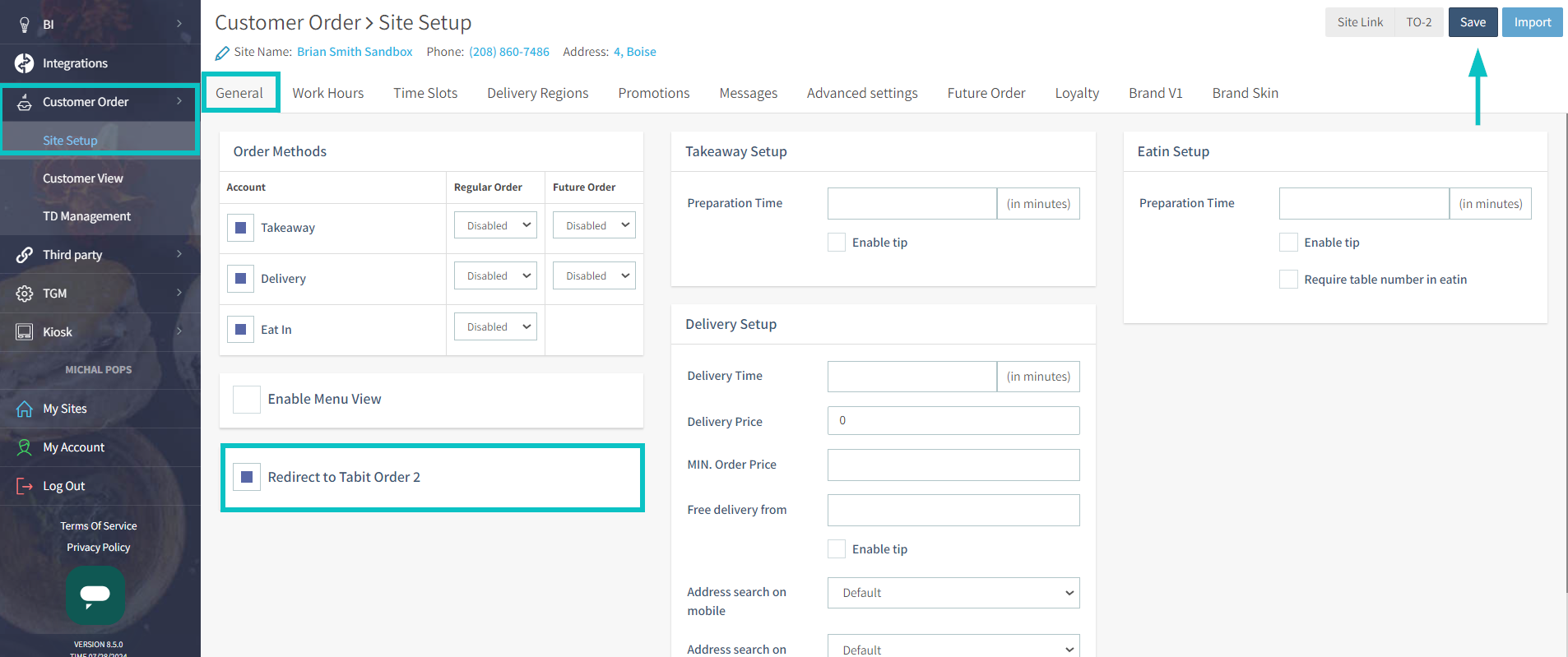Click the MIN. Order Price input field

tap(953, 465)
